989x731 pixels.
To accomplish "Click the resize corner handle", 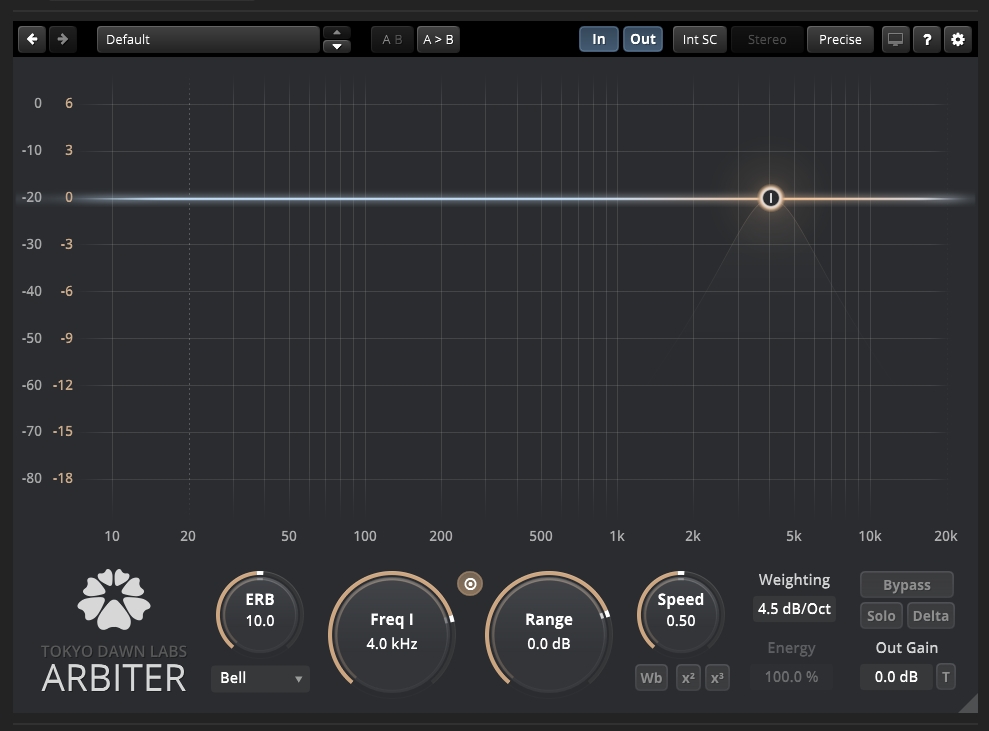I will tap(968, 703).
